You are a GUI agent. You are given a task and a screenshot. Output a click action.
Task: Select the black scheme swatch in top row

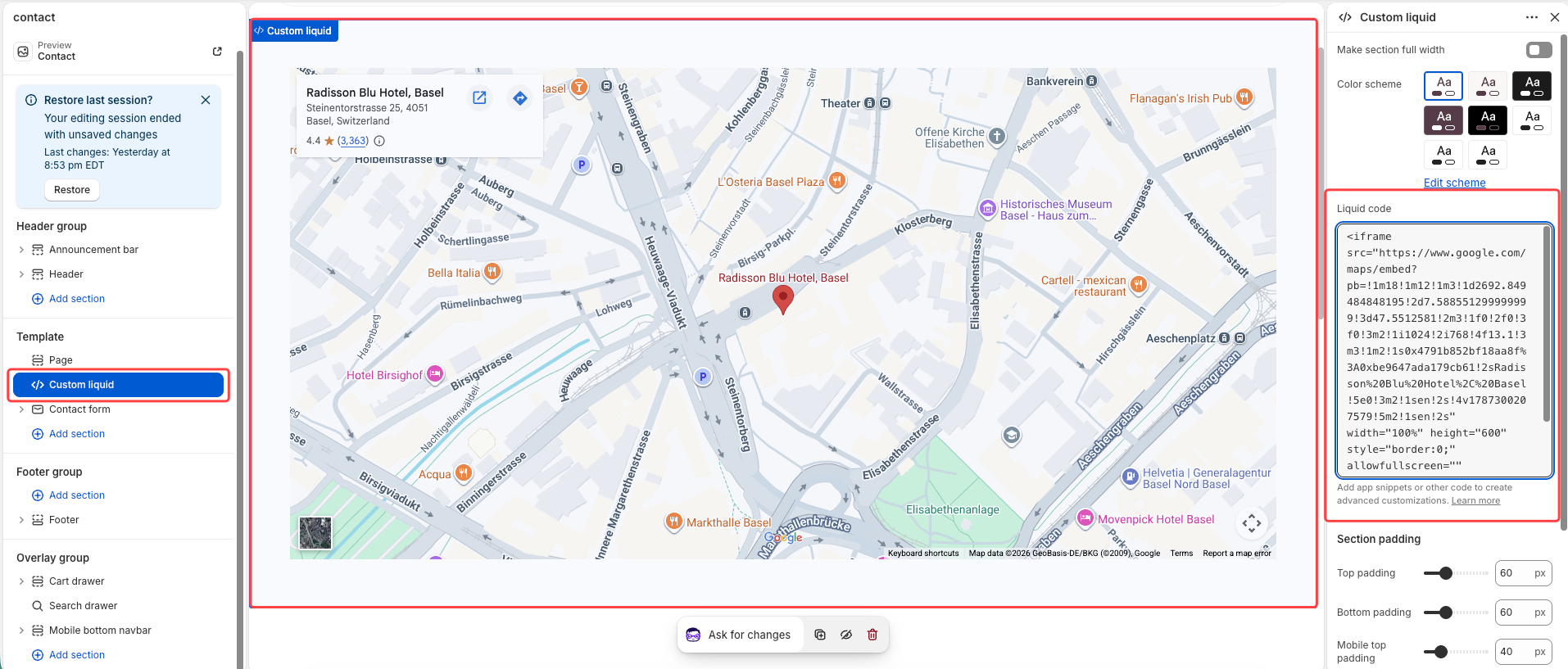click(x=1532, y=86)
